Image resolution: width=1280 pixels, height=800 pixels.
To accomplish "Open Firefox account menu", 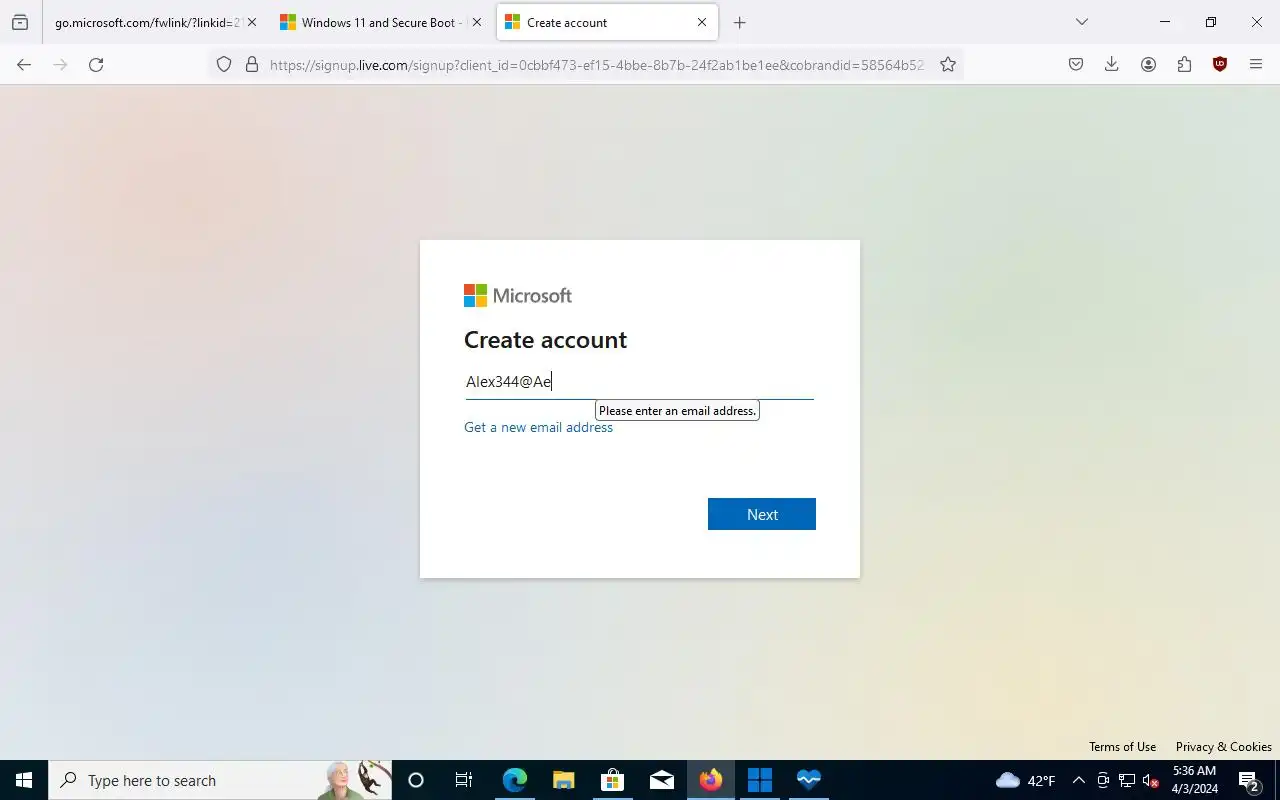I will [x=1148, y=64].
